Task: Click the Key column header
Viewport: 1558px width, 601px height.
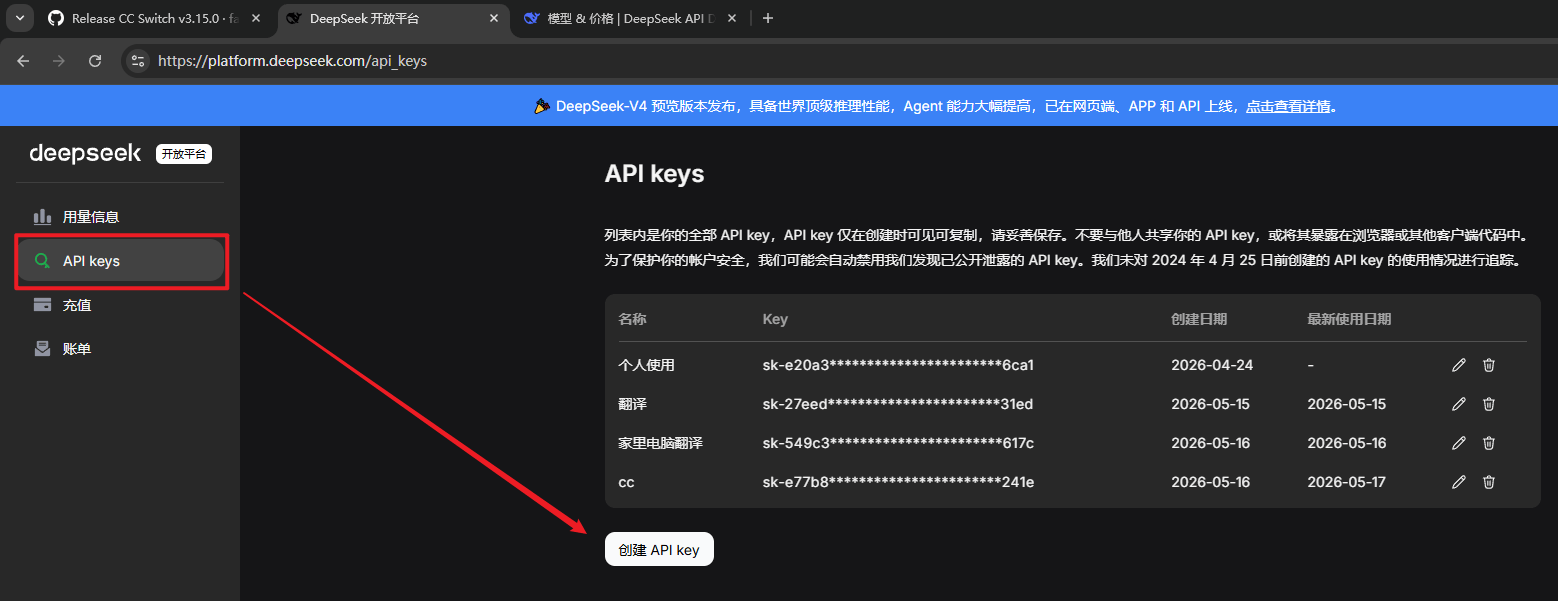Action: pos(775,319)
